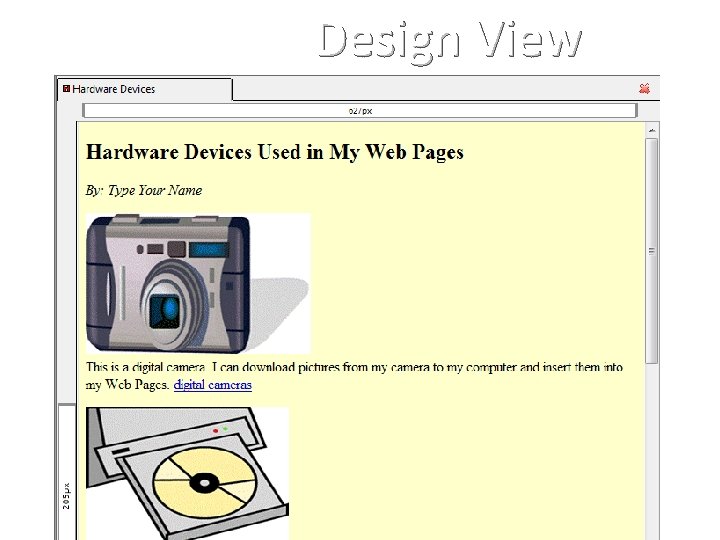
Task: Click the page icon on the Hardware Devices tab
Action: pos(67,89)
